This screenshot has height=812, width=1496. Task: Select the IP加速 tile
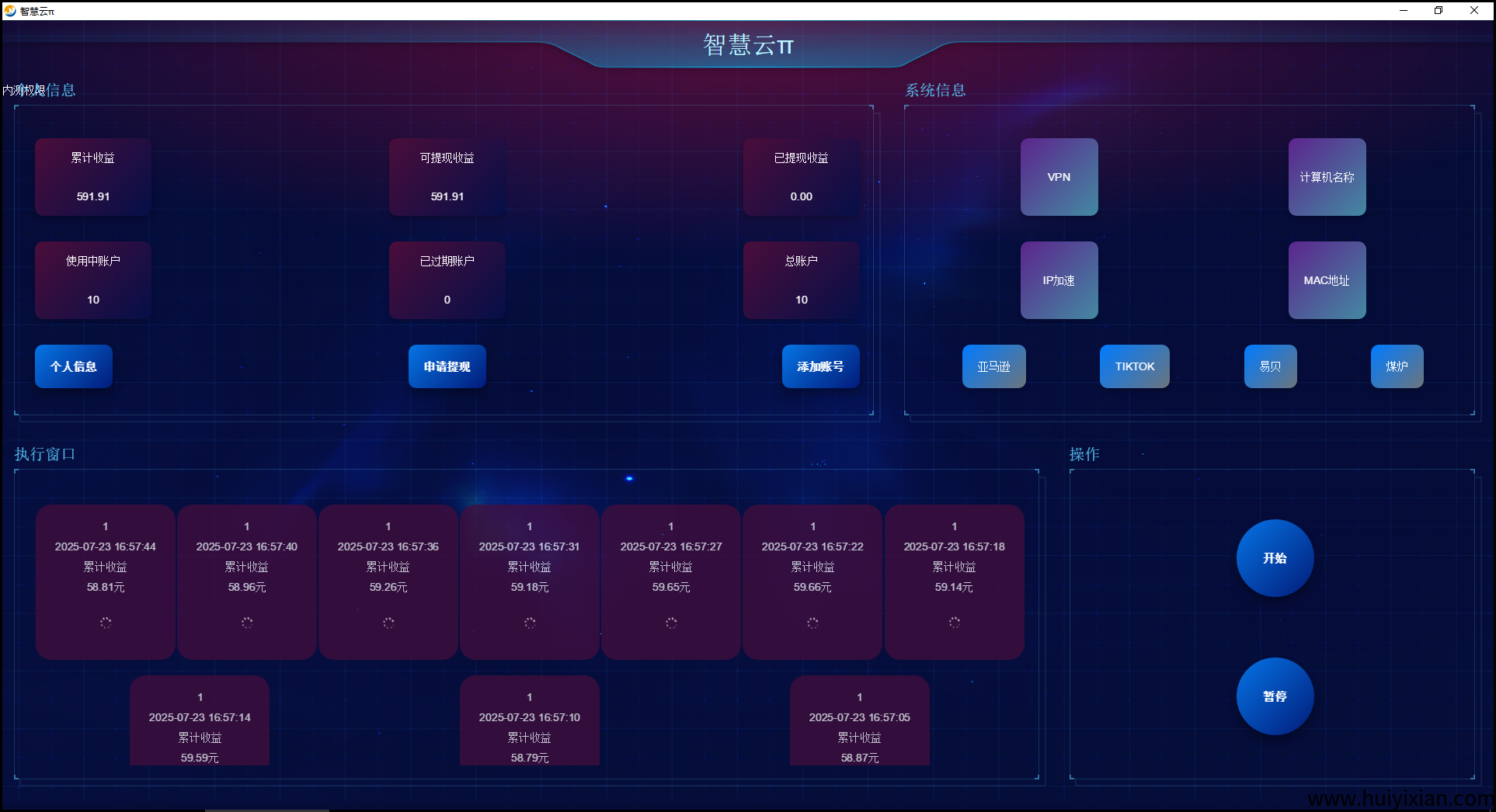tap(1059, 280)
